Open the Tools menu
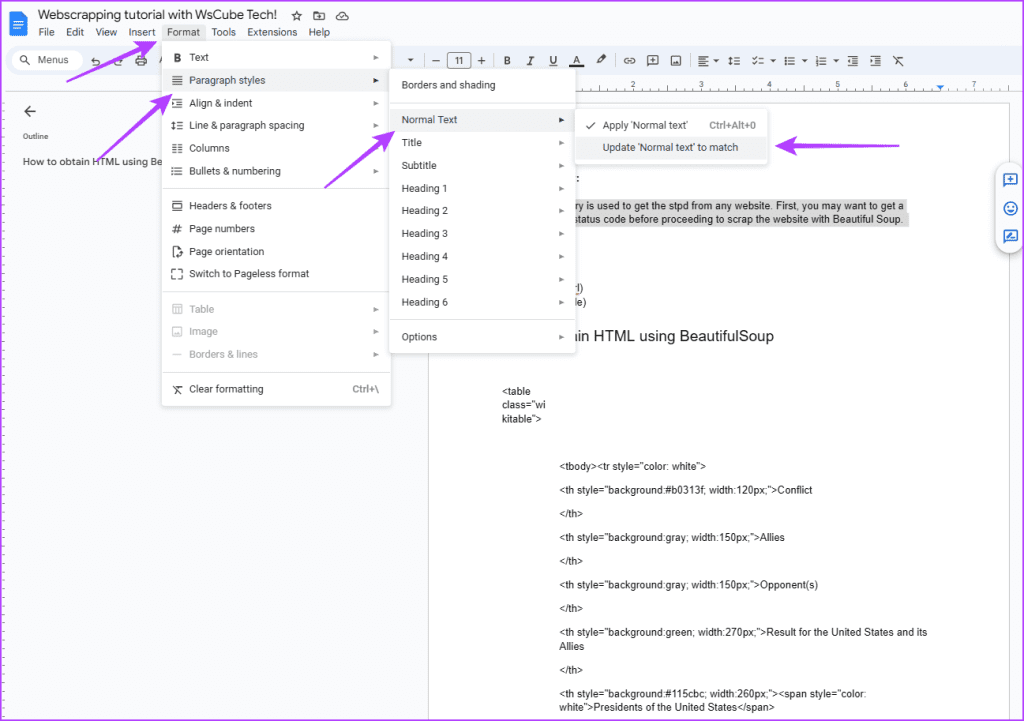Viewport: 1024px width, 721px height. point(223,31)
